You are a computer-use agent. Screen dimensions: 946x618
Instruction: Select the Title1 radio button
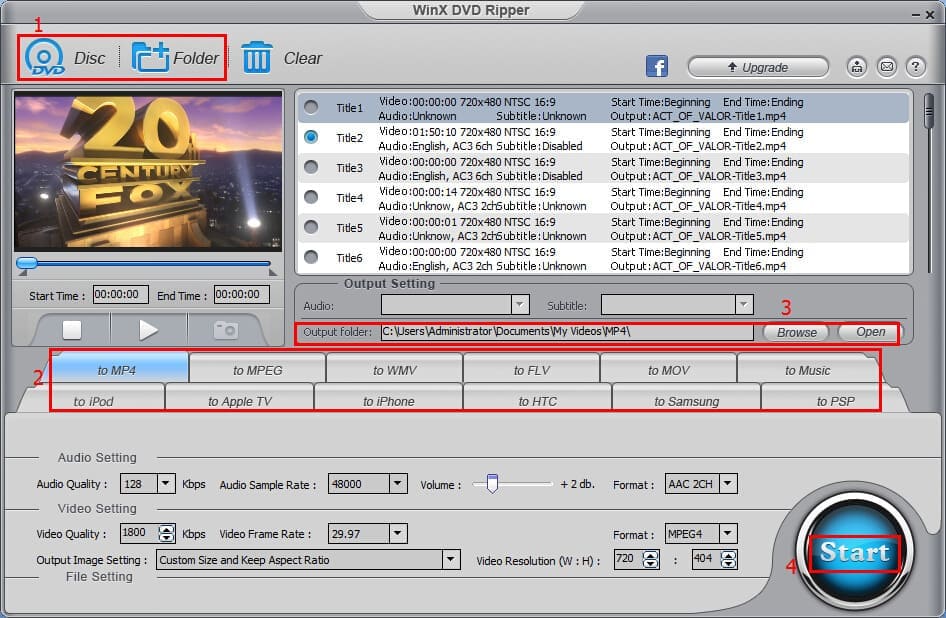pyautogui.click(x=311, y=107)
